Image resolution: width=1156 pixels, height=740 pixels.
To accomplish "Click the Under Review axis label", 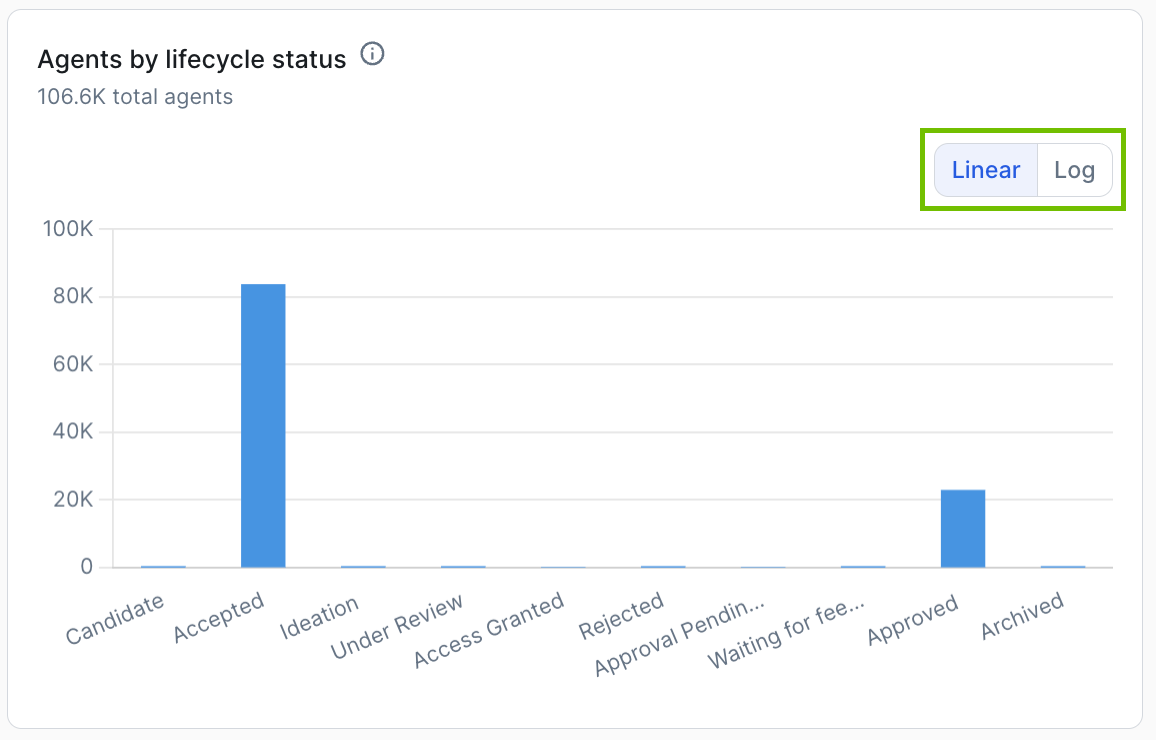I will tap(397, 626).
